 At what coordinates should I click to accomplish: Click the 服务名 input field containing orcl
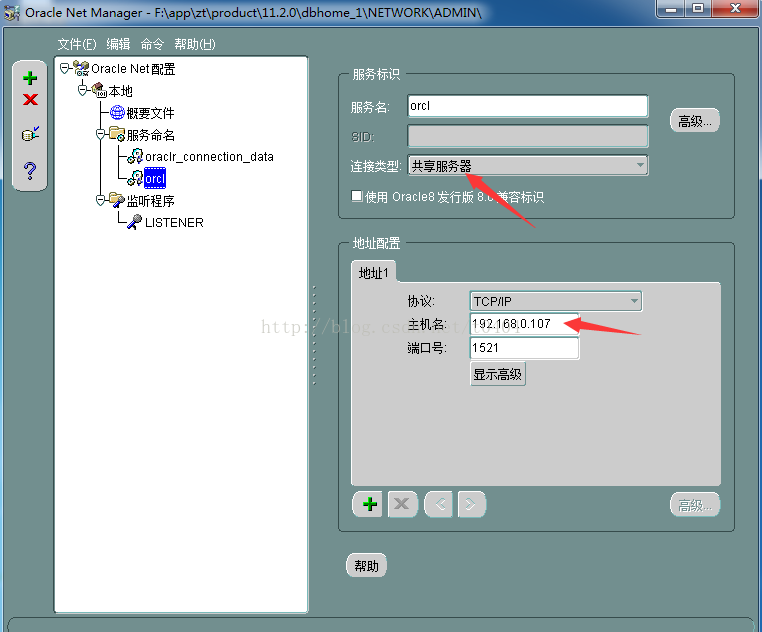[528, 106]
